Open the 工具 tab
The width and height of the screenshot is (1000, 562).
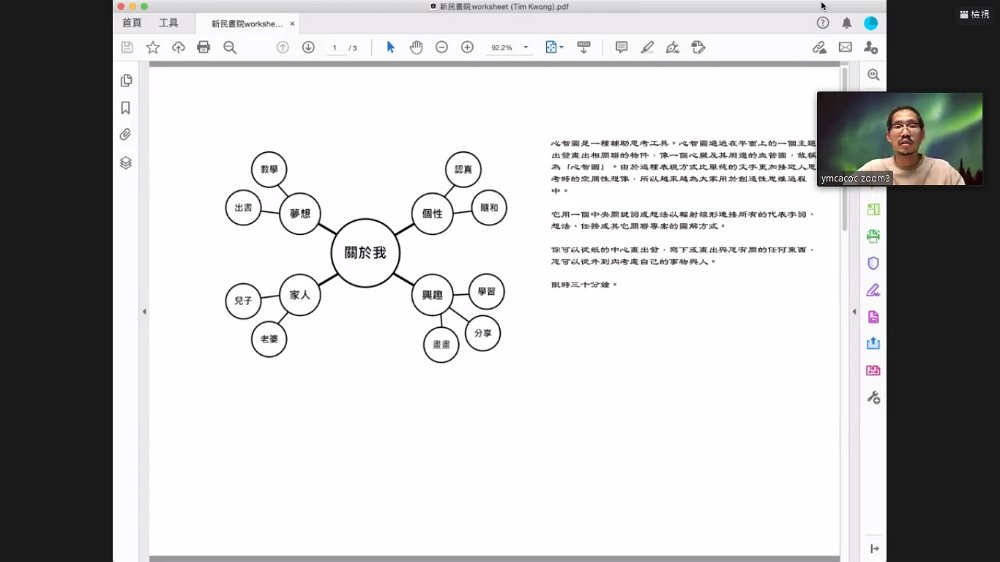click(168, 23)
